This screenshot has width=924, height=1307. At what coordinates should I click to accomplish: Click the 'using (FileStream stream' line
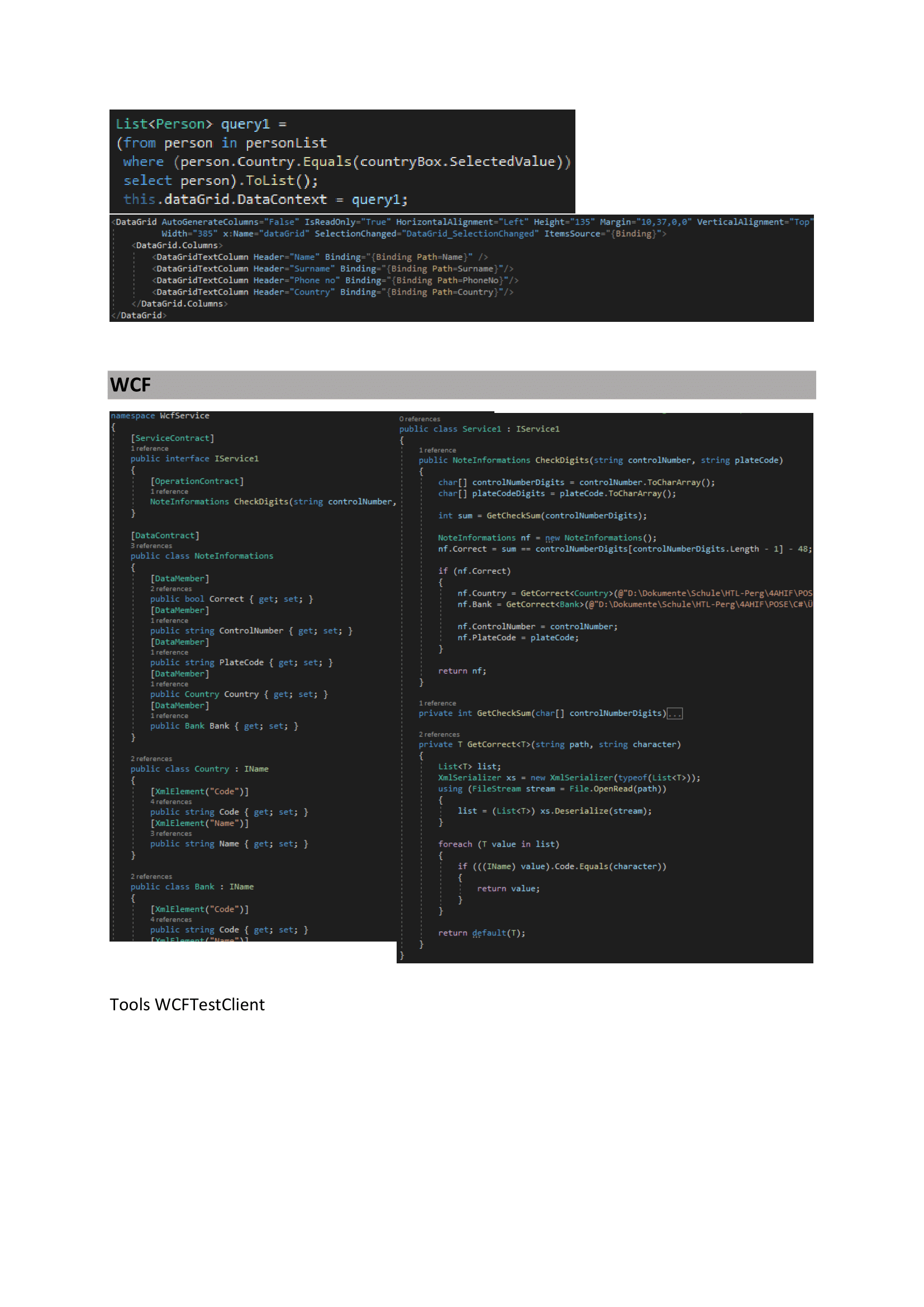pos(552,789)
